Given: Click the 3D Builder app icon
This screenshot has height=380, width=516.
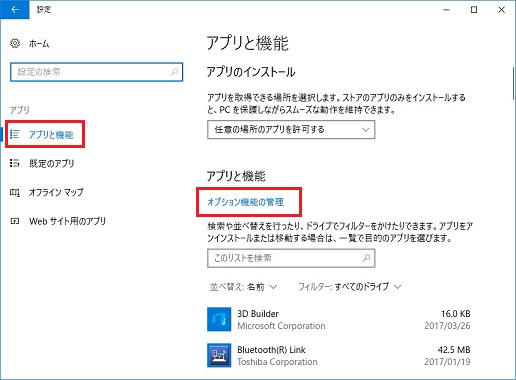Looking at the screenshot, I should tap(219, 319).
